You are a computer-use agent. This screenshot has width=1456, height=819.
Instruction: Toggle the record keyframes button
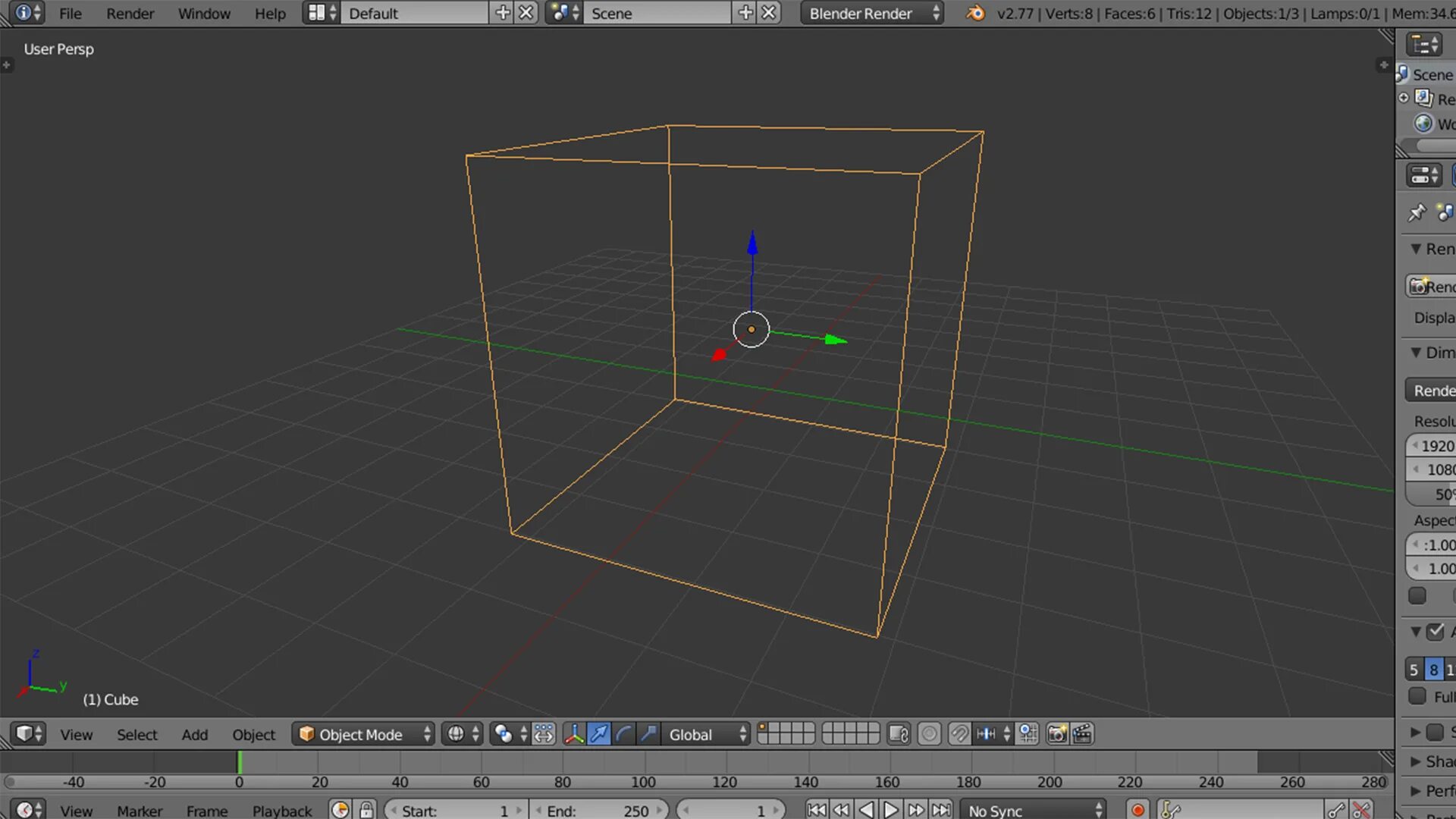(1138, 809)
